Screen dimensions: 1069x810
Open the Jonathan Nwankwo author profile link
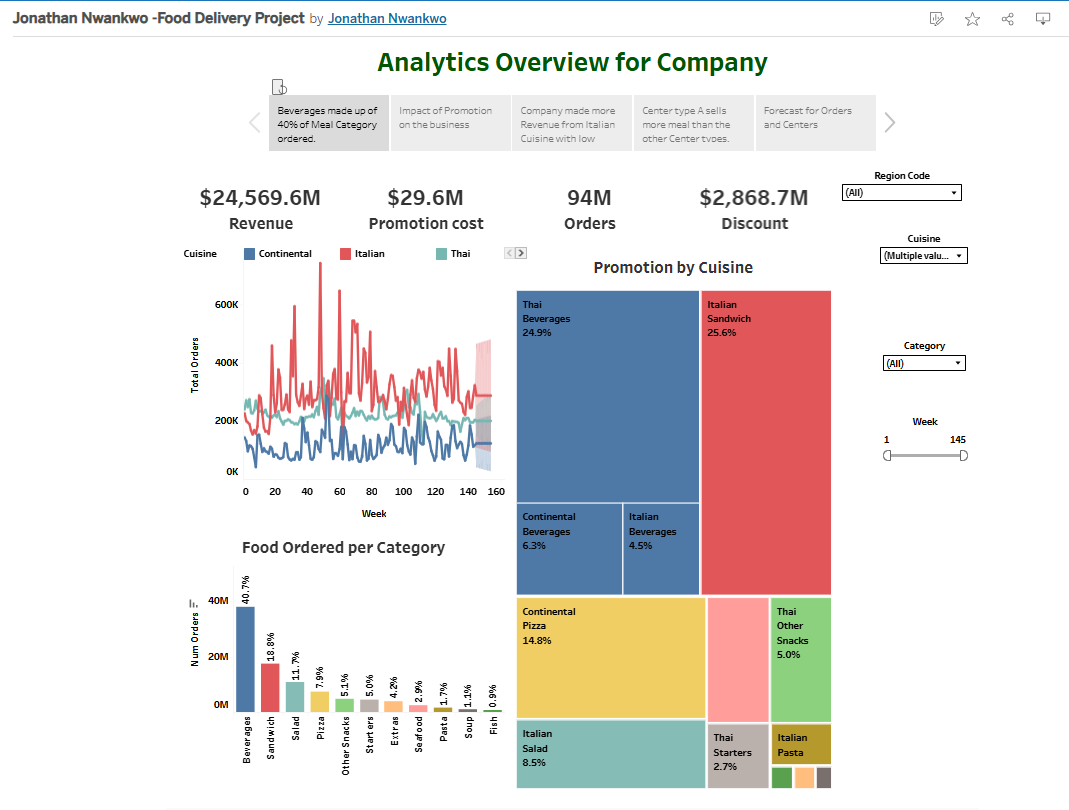387,18
